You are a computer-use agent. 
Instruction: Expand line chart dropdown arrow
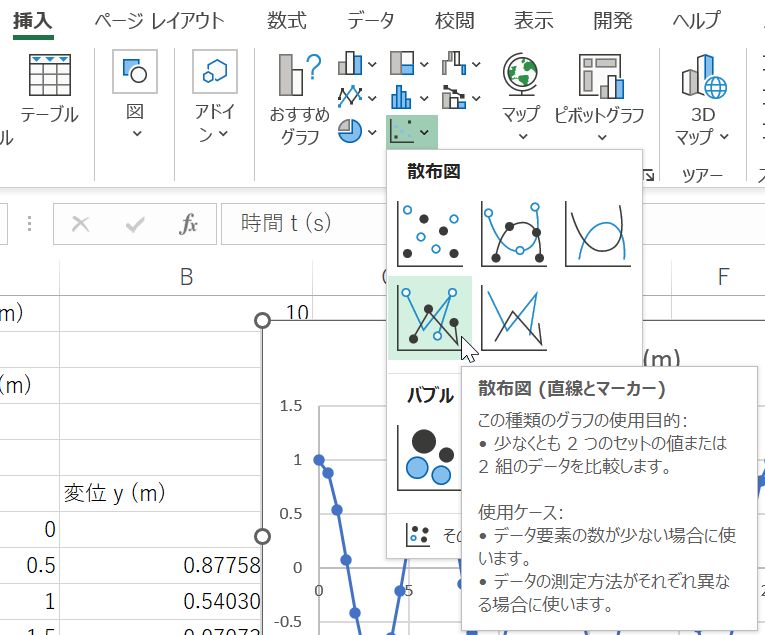[372, 98]
